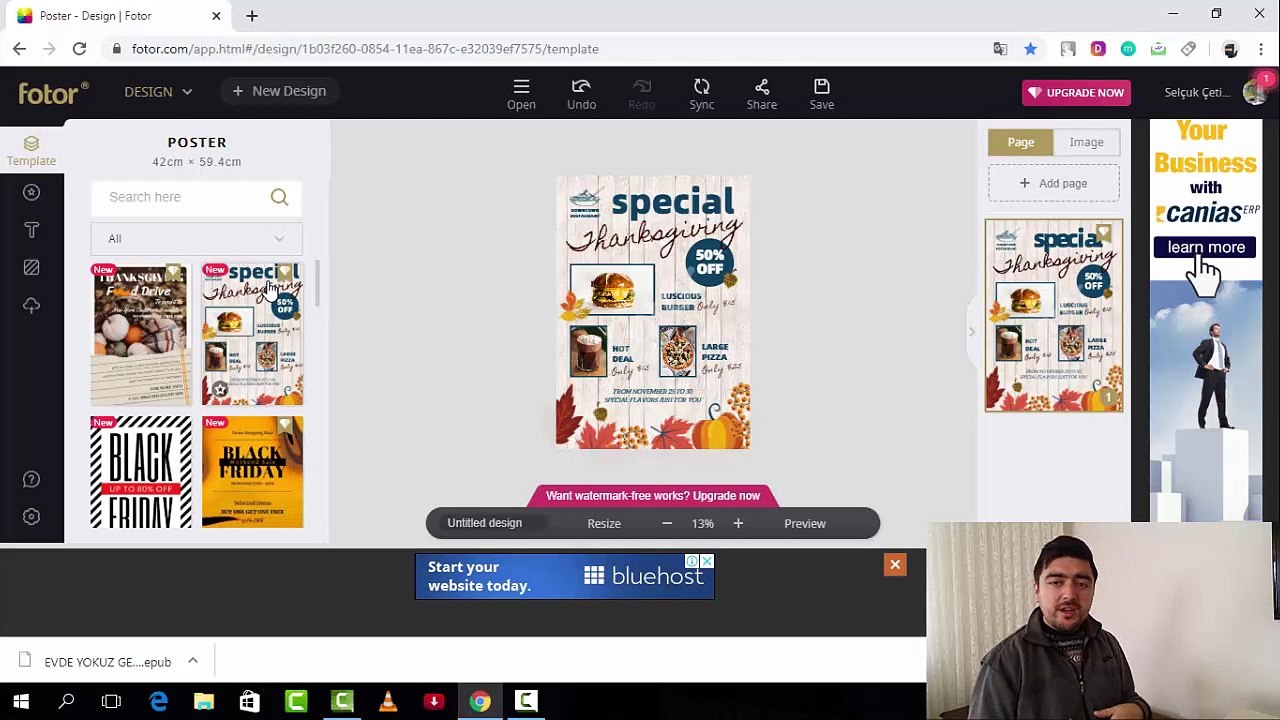1280x720 pixels.
Task: Zoom in with the plus icon
Action: point(738,523)
